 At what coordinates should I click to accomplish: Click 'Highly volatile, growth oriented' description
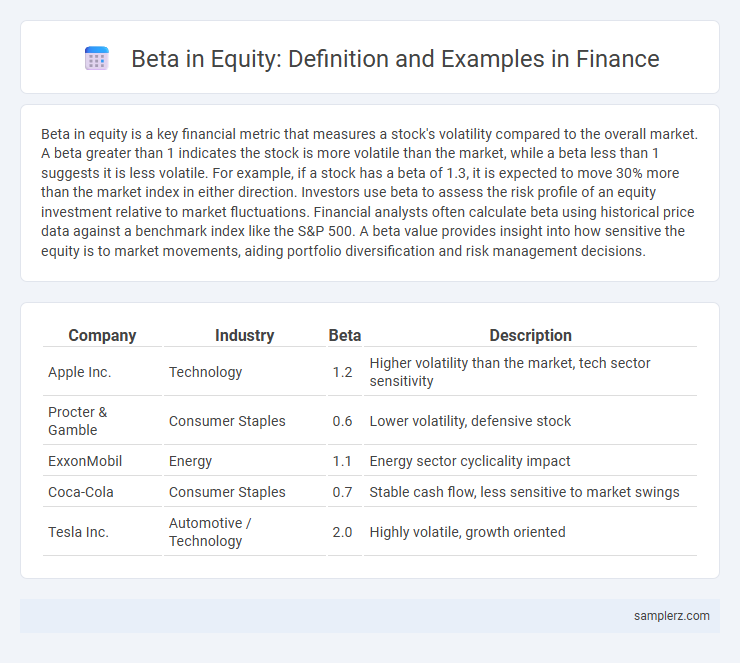[467, 532]
